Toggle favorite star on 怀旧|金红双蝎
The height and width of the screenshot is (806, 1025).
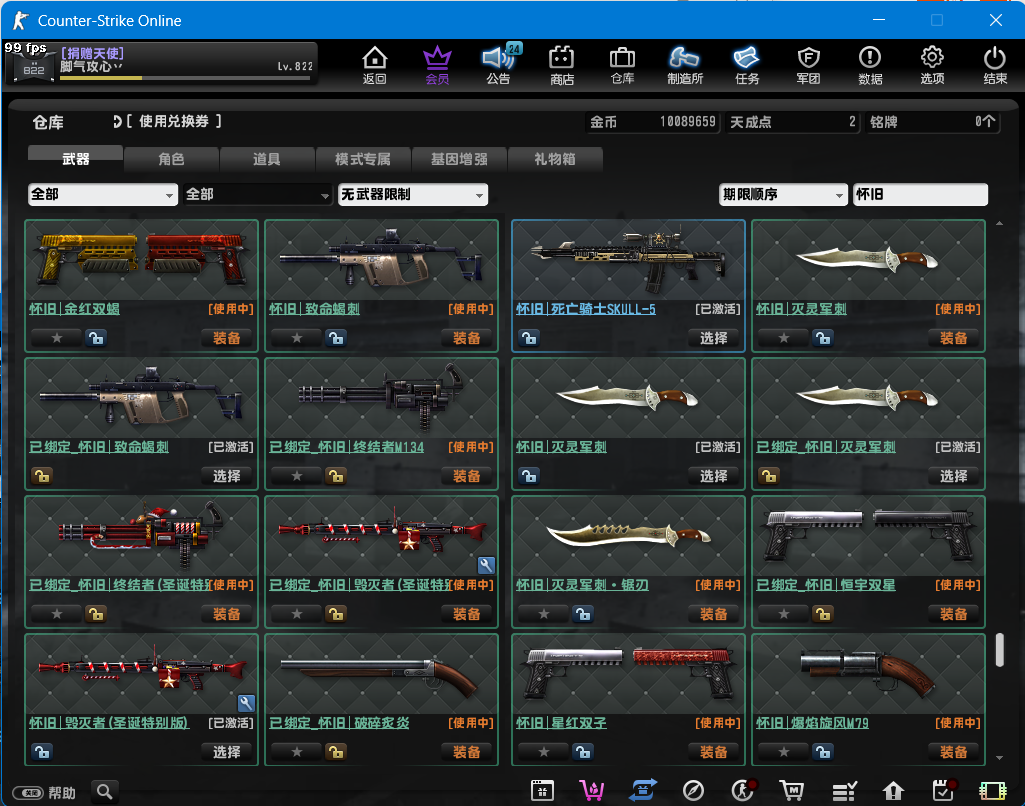[57, 338]
